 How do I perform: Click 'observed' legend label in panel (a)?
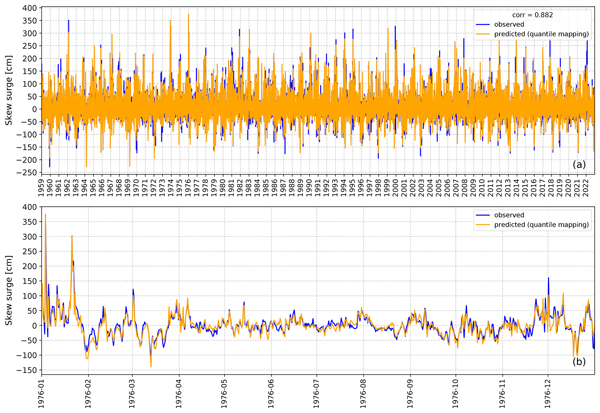point(509,24)
